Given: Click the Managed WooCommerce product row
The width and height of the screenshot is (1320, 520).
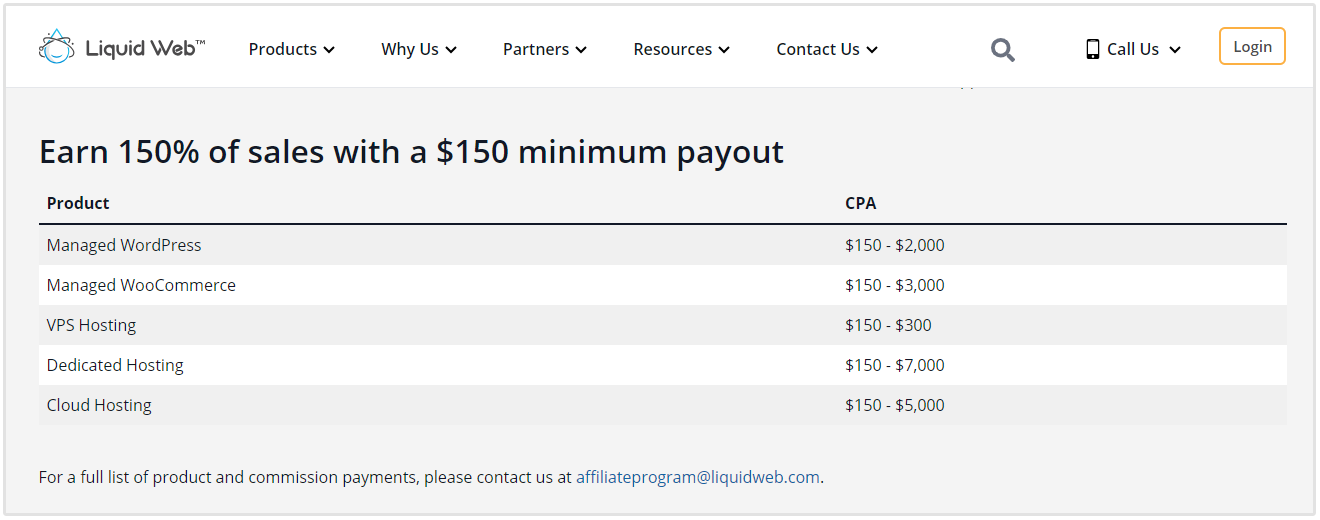Looking at the screenshot, I should click(x=141, y=285).
